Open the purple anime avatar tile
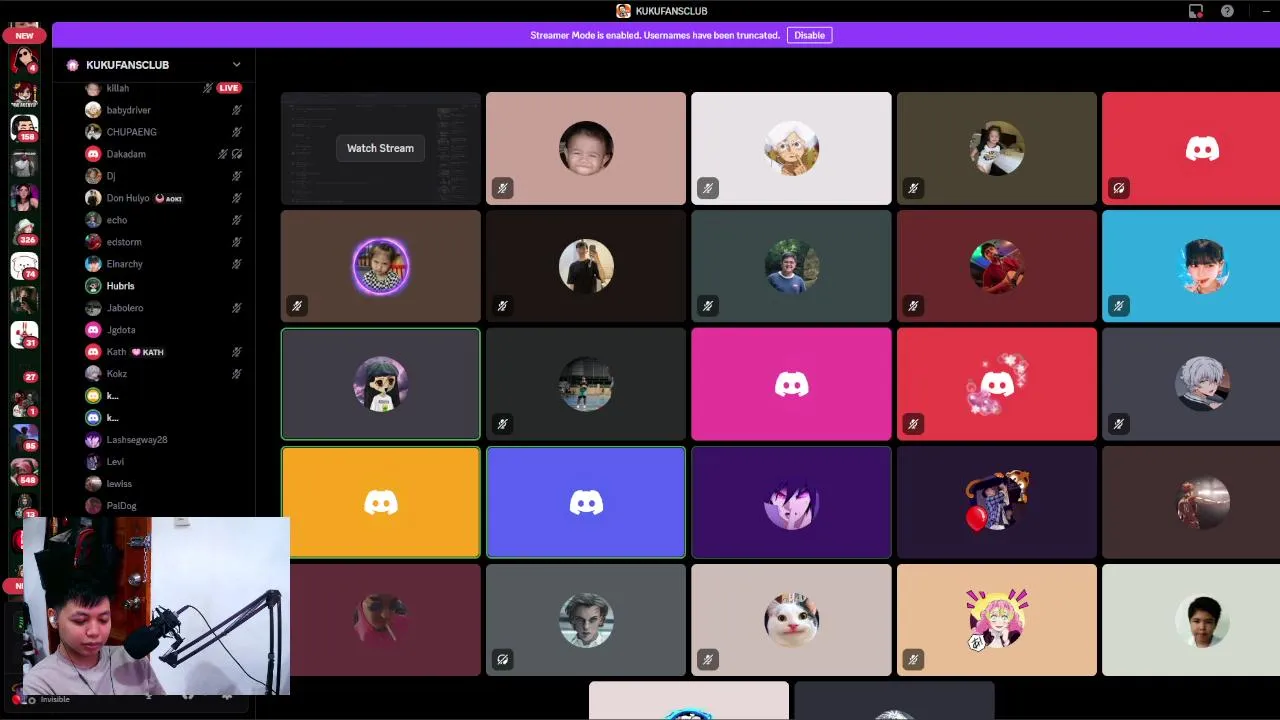Screen dimensions: 1280x720 click(x=791, y=502)
